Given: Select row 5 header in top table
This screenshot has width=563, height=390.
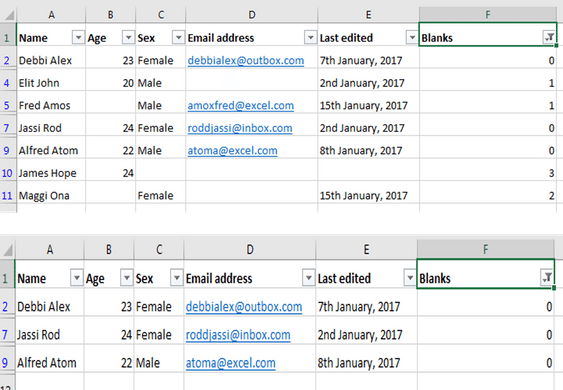Looking at the screenshot, I should 7,106.
